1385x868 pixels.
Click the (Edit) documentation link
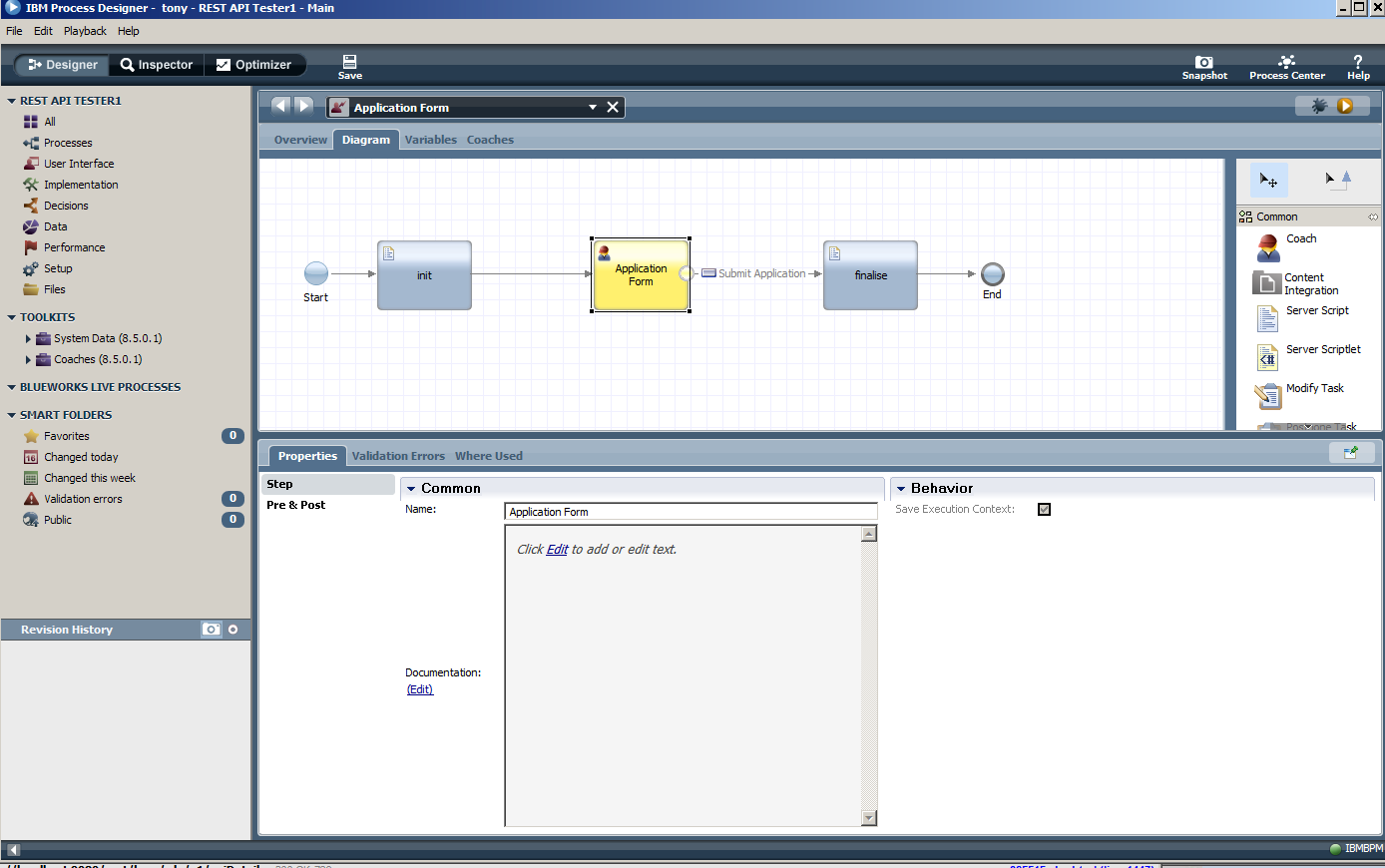tap(420, 689)
